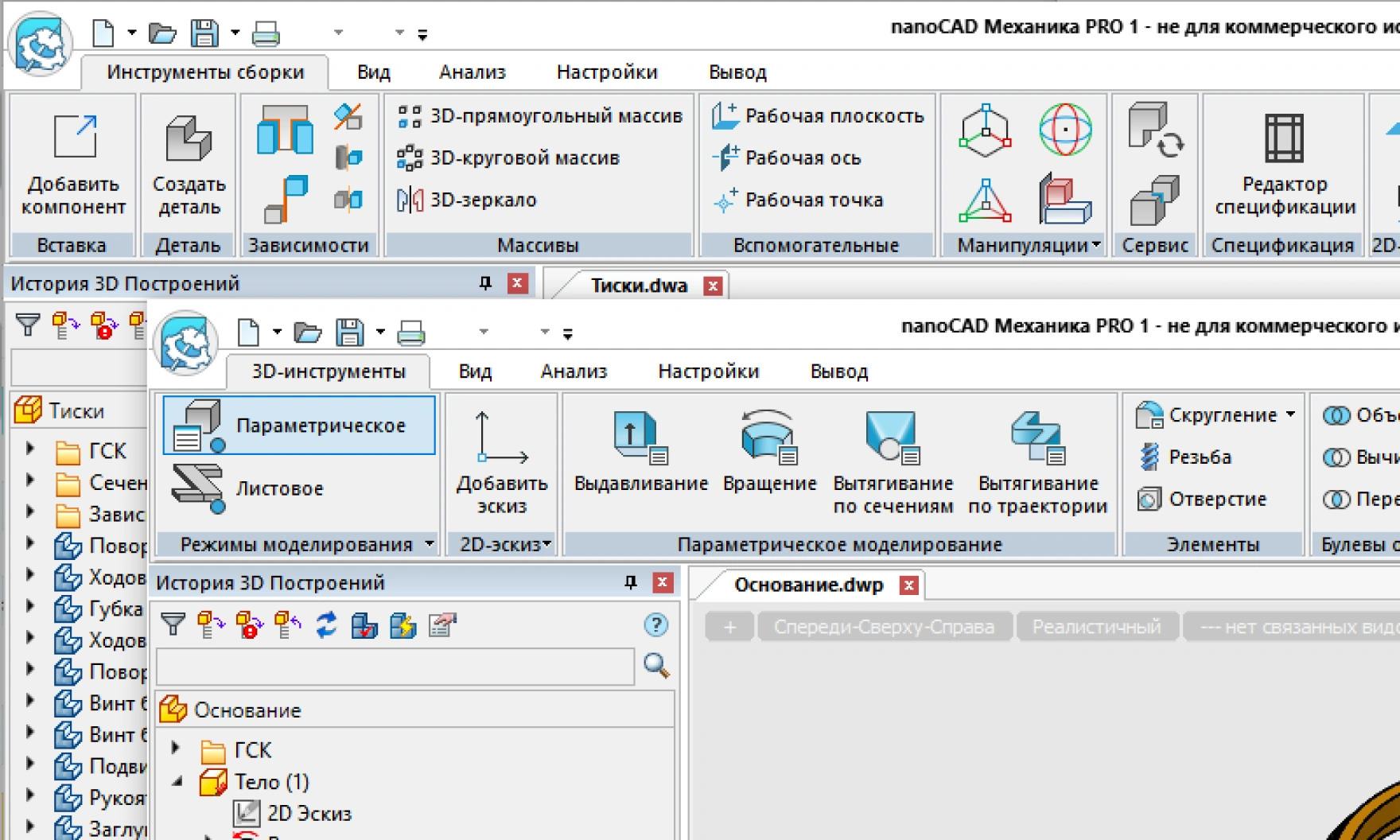
Task: Collapse the Тело (1) tree node
Action: point(177,782)
